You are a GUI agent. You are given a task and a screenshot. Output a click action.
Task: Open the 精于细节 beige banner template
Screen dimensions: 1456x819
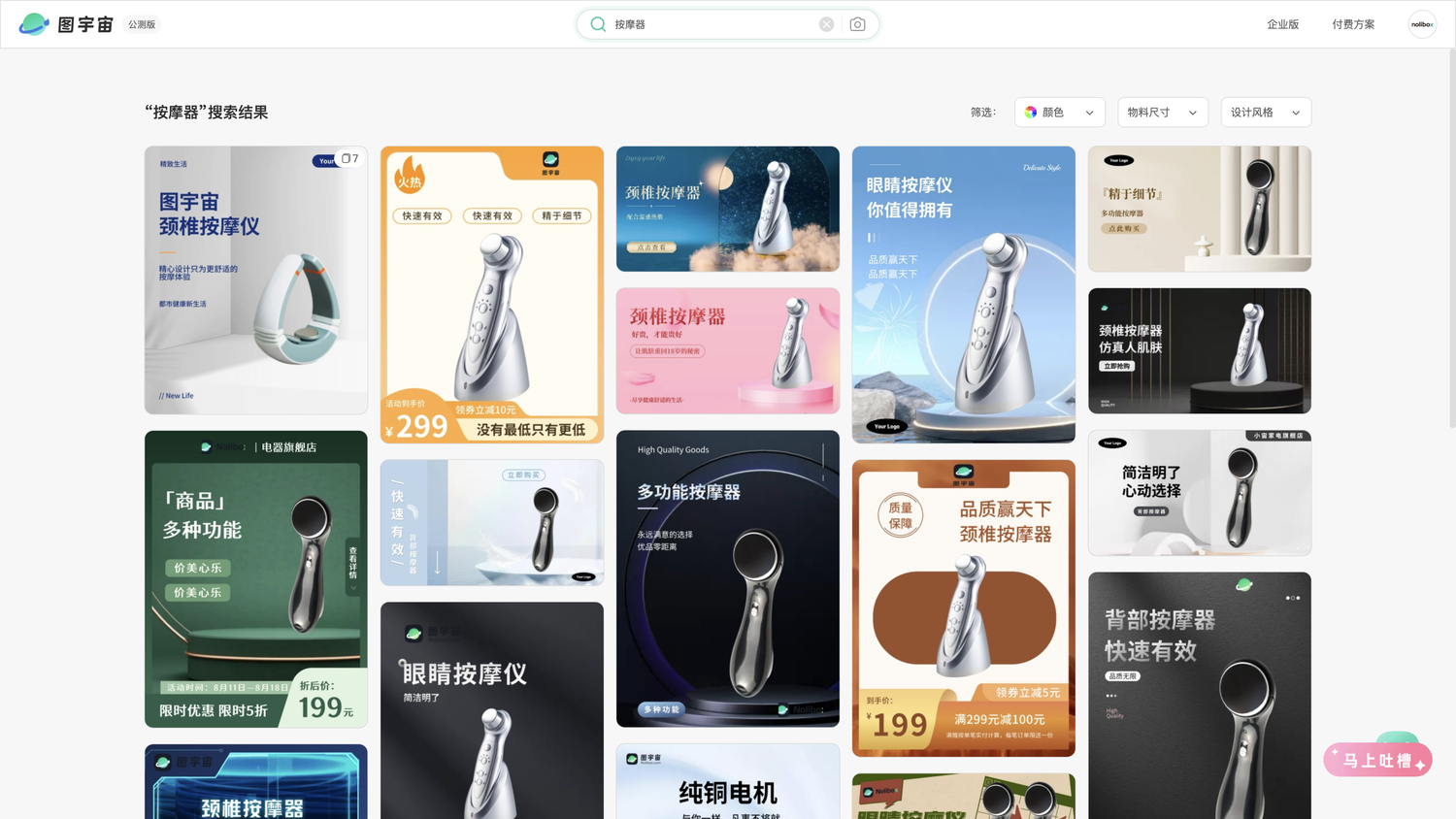[x=1200, y=209]
